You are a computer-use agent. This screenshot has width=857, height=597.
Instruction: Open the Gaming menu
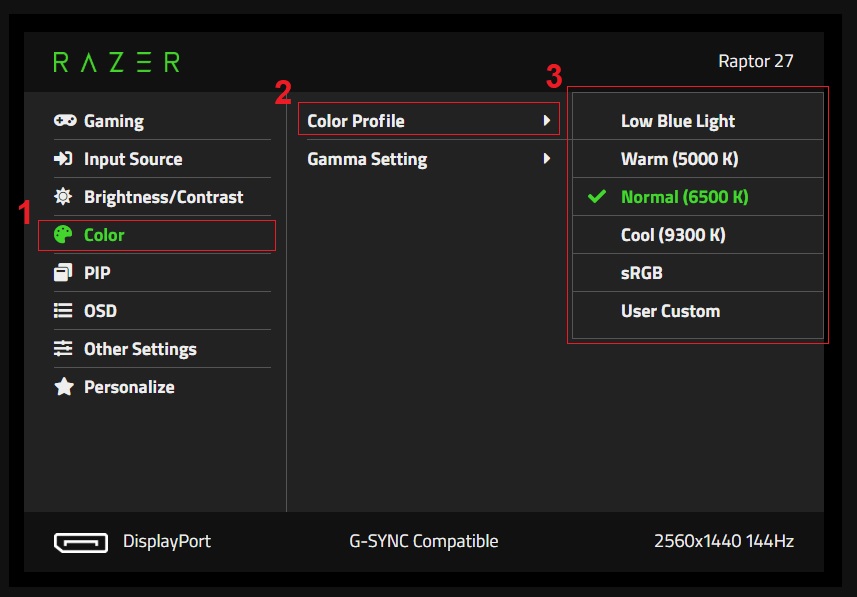[x=162, y=120]
